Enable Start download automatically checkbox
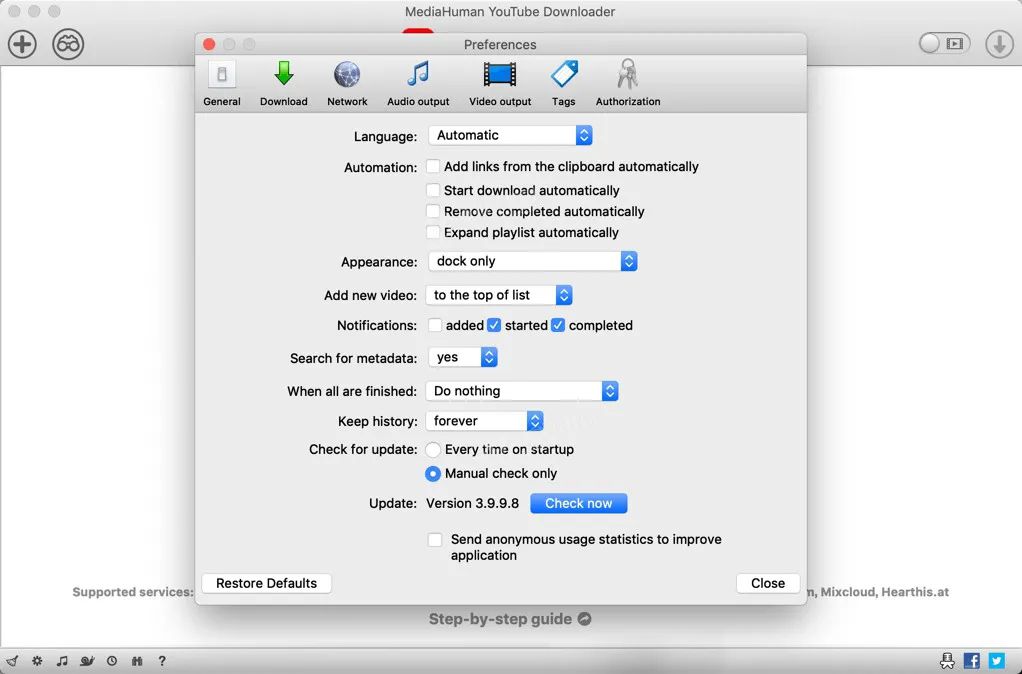The width and height of the screenshot is (1022, 674). pyautogui.click(x=433, y=190)
